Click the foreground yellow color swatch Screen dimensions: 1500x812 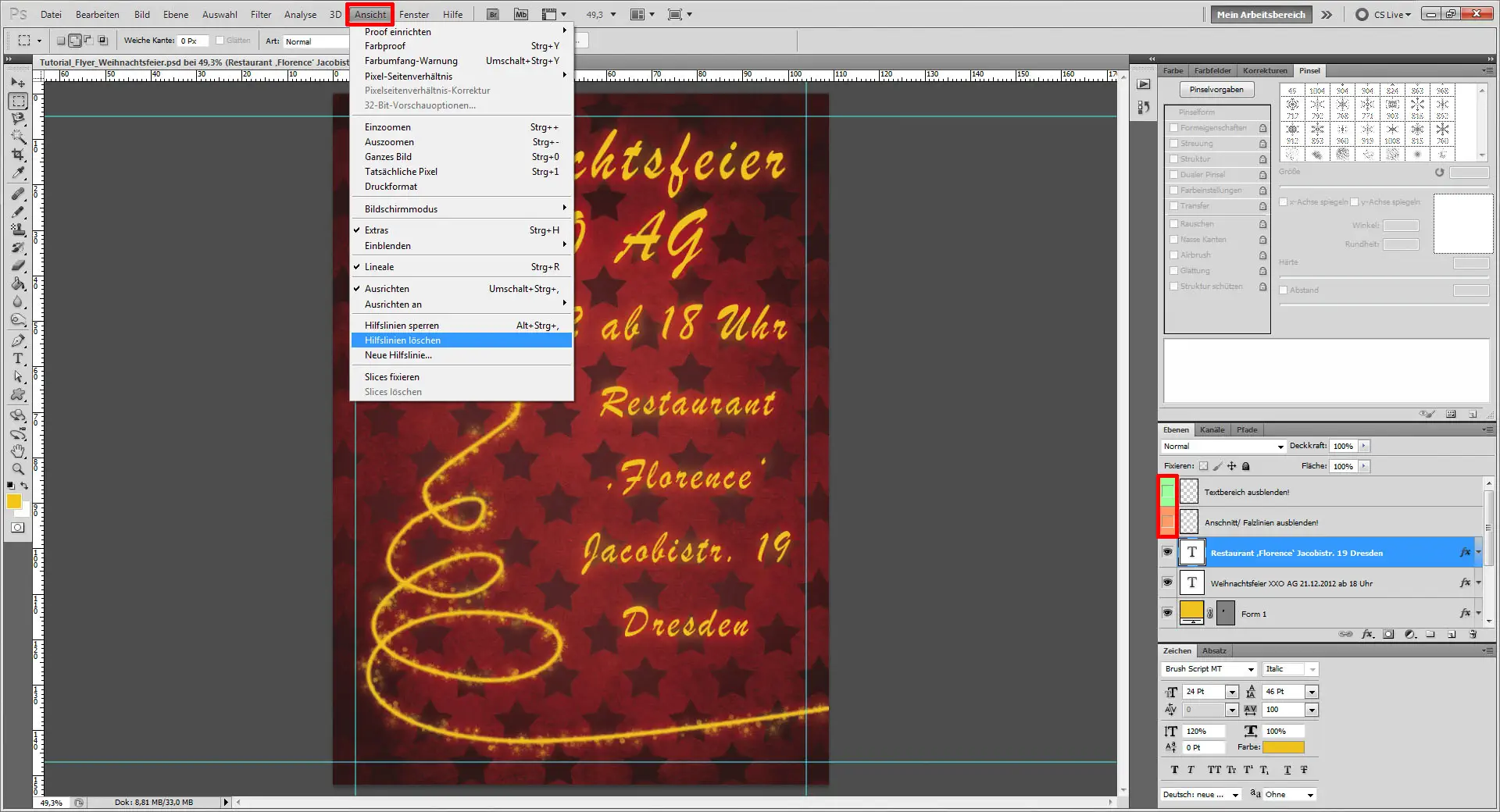coord(14,501)
